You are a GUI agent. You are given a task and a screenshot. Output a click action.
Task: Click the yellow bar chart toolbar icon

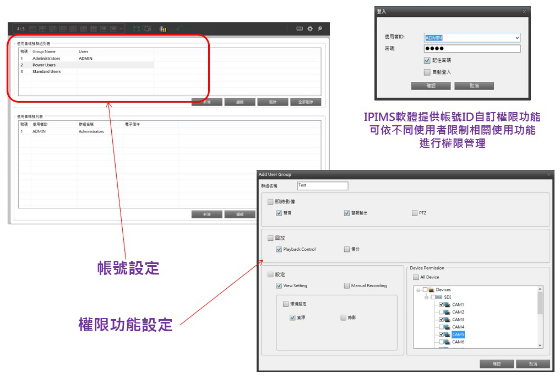click(x=163, y=29)
